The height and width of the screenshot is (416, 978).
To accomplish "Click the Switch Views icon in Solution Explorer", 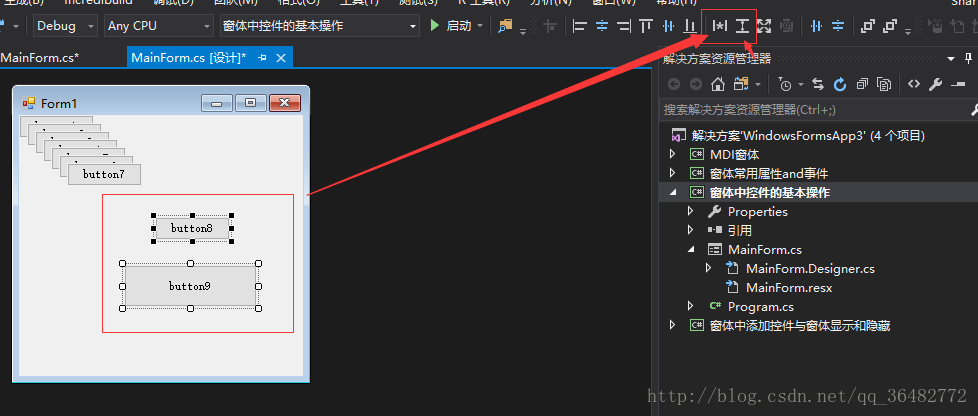I will [740, 84].
